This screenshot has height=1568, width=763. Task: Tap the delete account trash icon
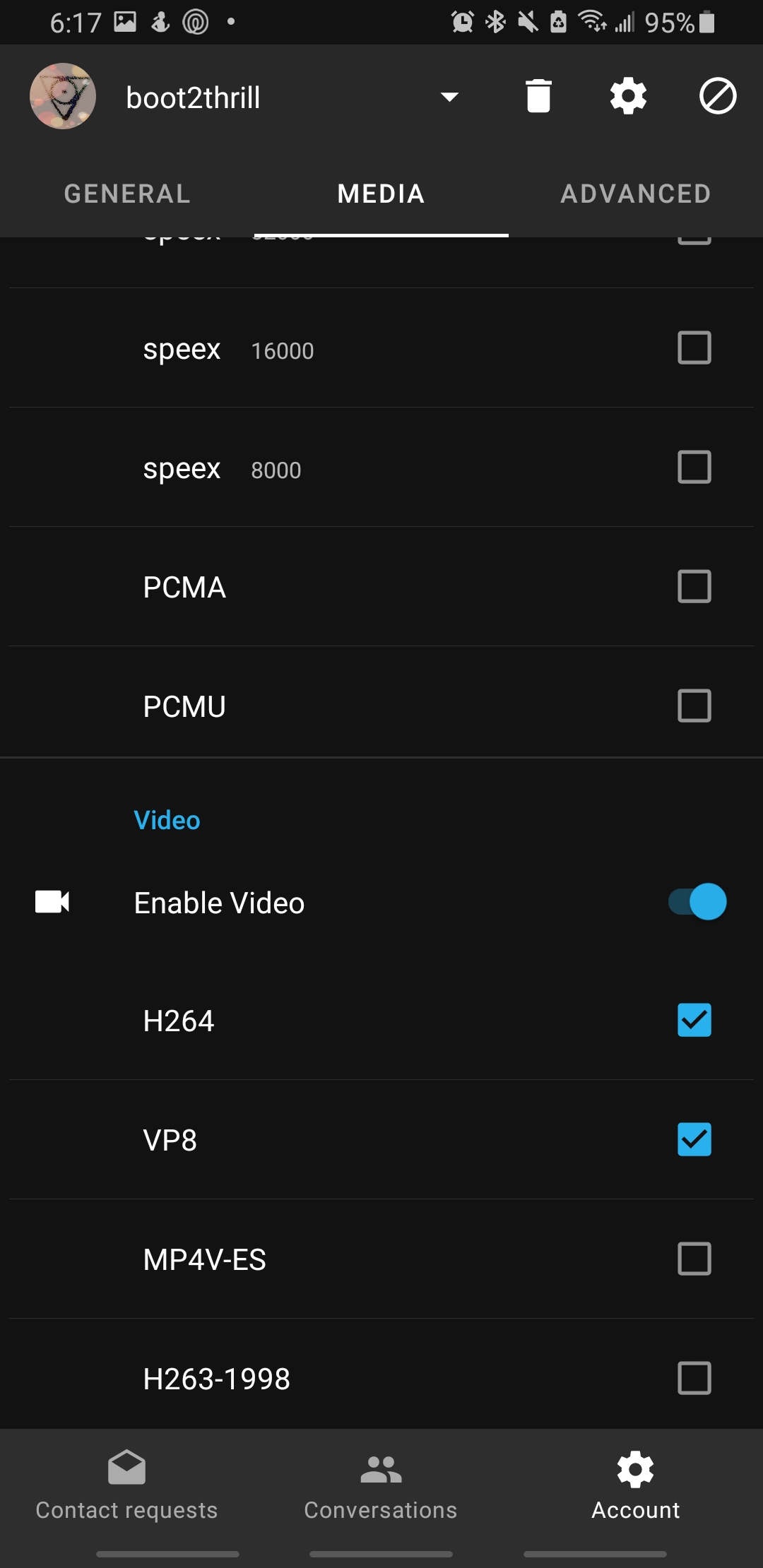pyautogui.click(x=538, y=96)
